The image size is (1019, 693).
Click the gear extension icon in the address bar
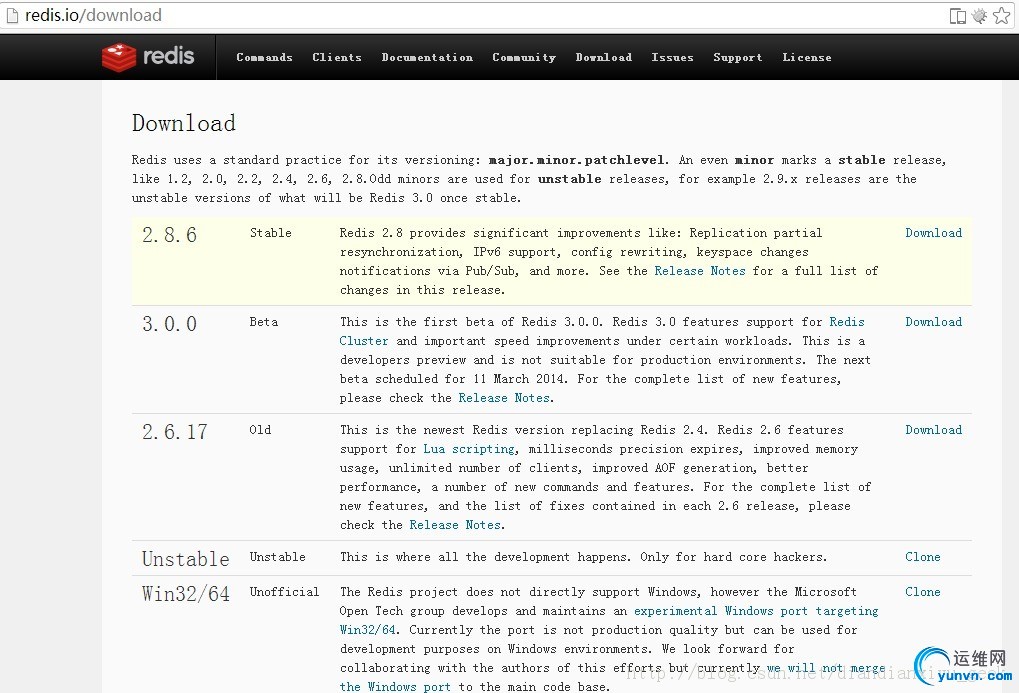(x=979, y=16)
